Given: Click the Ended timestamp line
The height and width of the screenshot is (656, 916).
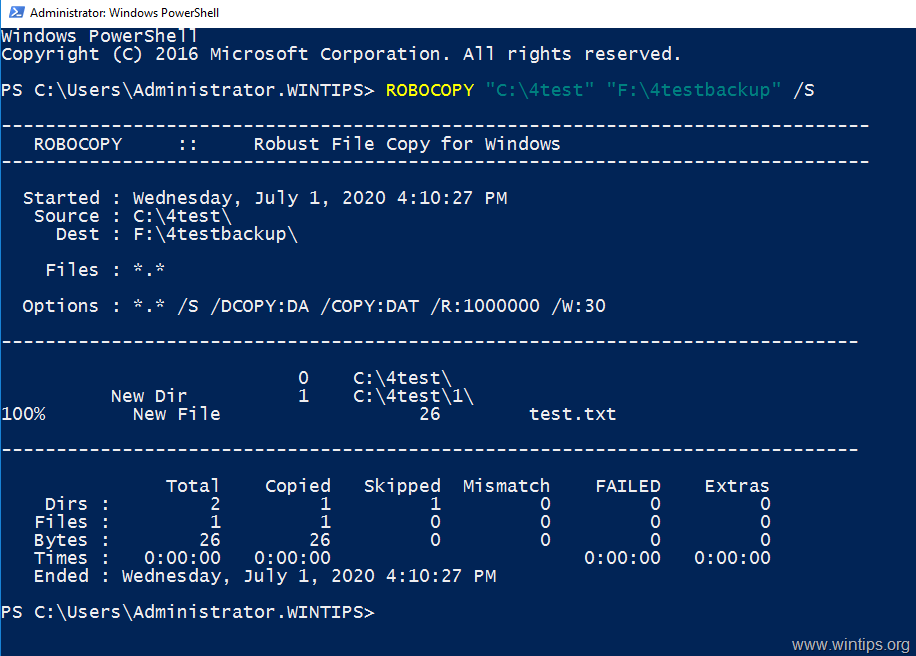Looking at the screenshot, I should coord(265,576).
